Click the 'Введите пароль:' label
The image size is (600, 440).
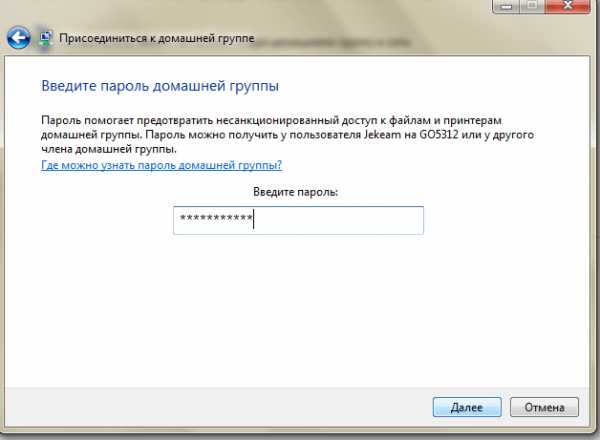[x=297, y=191]
